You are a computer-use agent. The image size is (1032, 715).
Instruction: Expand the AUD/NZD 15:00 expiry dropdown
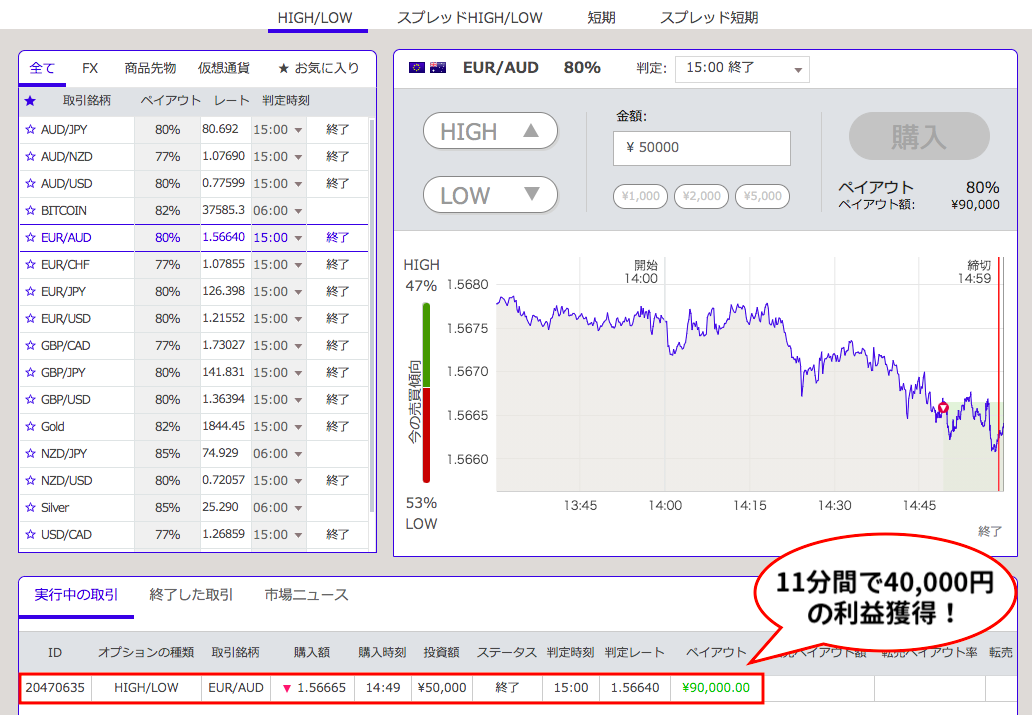278,157
